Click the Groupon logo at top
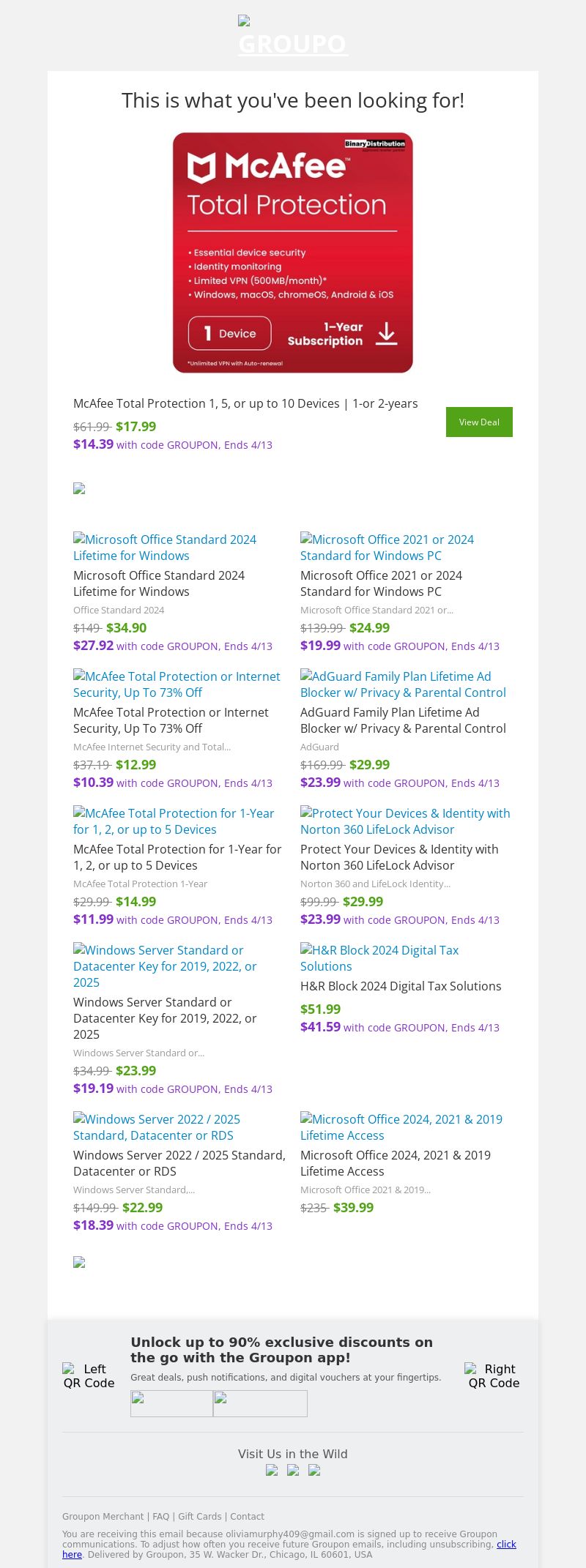Screen dimensions: 586x1568 pyautogui.click(x=292, y=37)
